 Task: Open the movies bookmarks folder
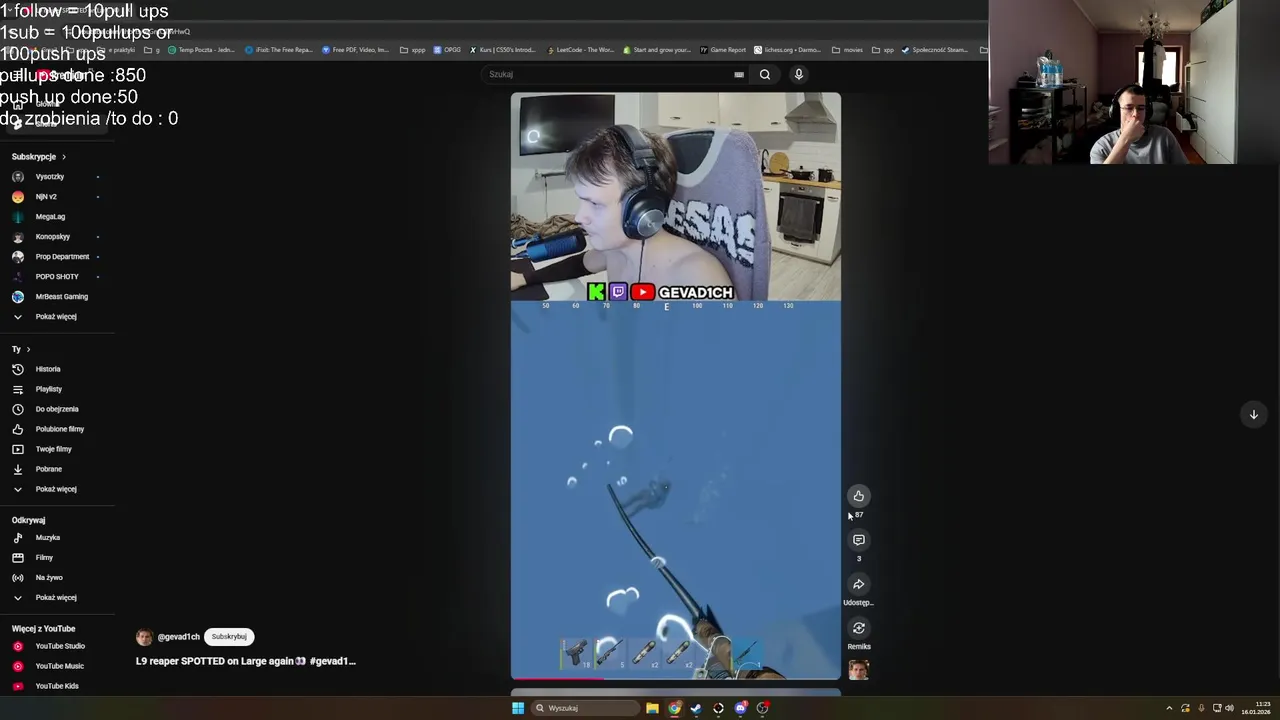(847, 50)
